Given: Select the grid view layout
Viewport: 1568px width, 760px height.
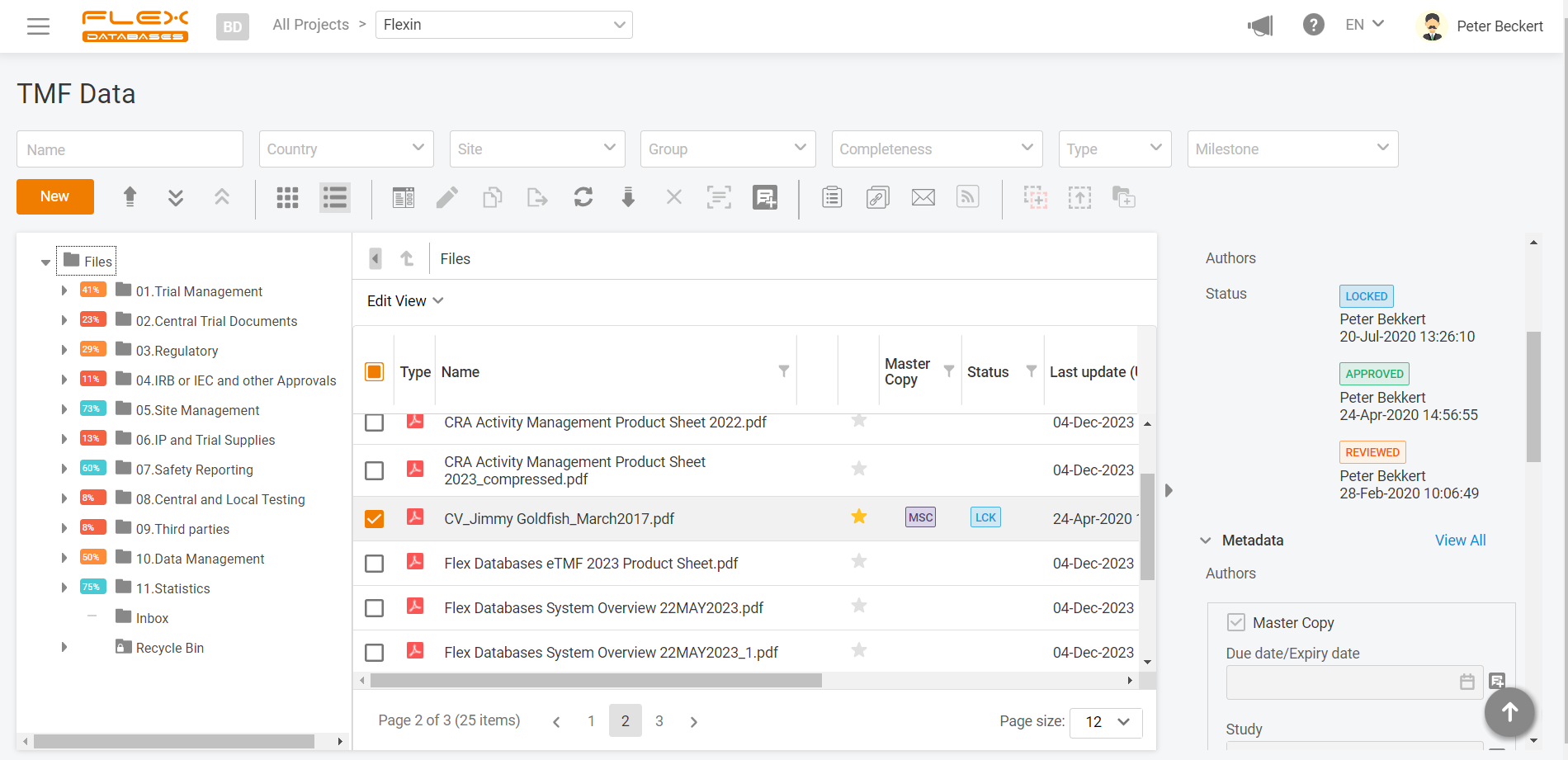Looking at the screenshot, I should point(287,197).
